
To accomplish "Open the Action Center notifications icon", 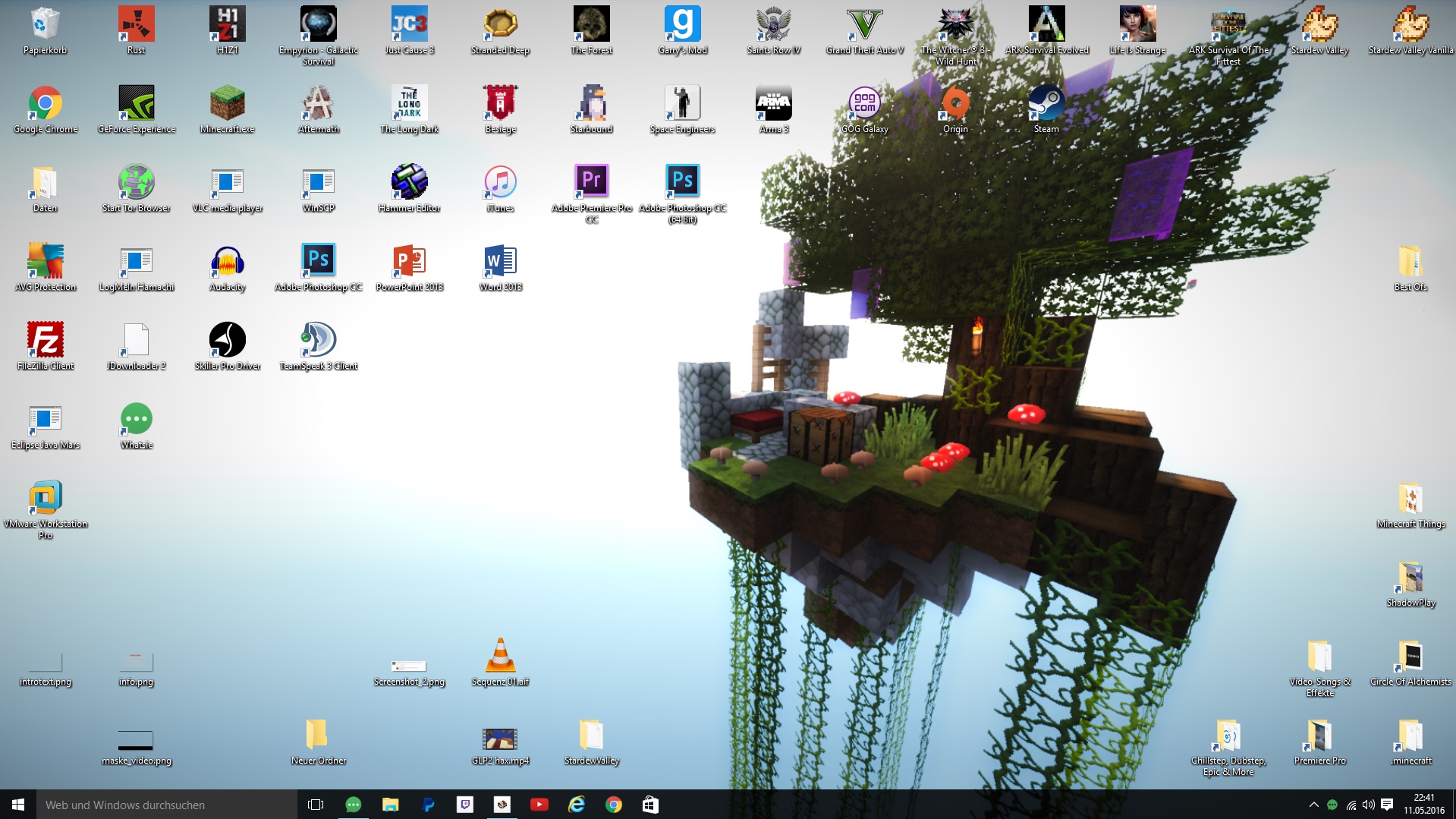I will [1387, 805].
